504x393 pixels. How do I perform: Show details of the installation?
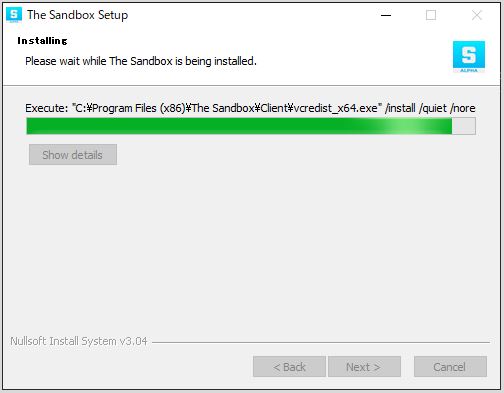coord(73,155)
